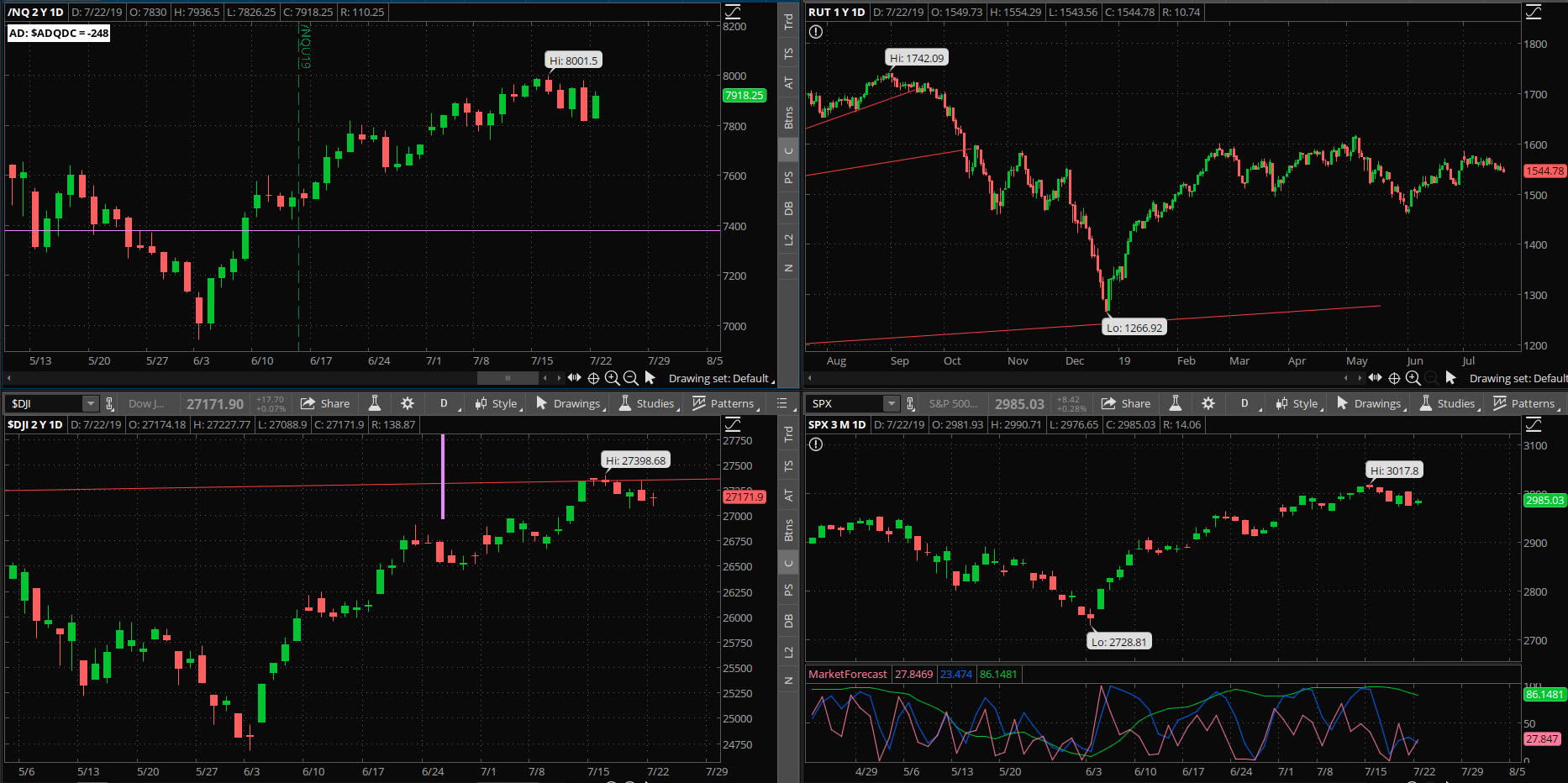Open chart settings gear on SPX toolbar
Viewport: 1568px width, 783px height.
[x=1208, y=403]
